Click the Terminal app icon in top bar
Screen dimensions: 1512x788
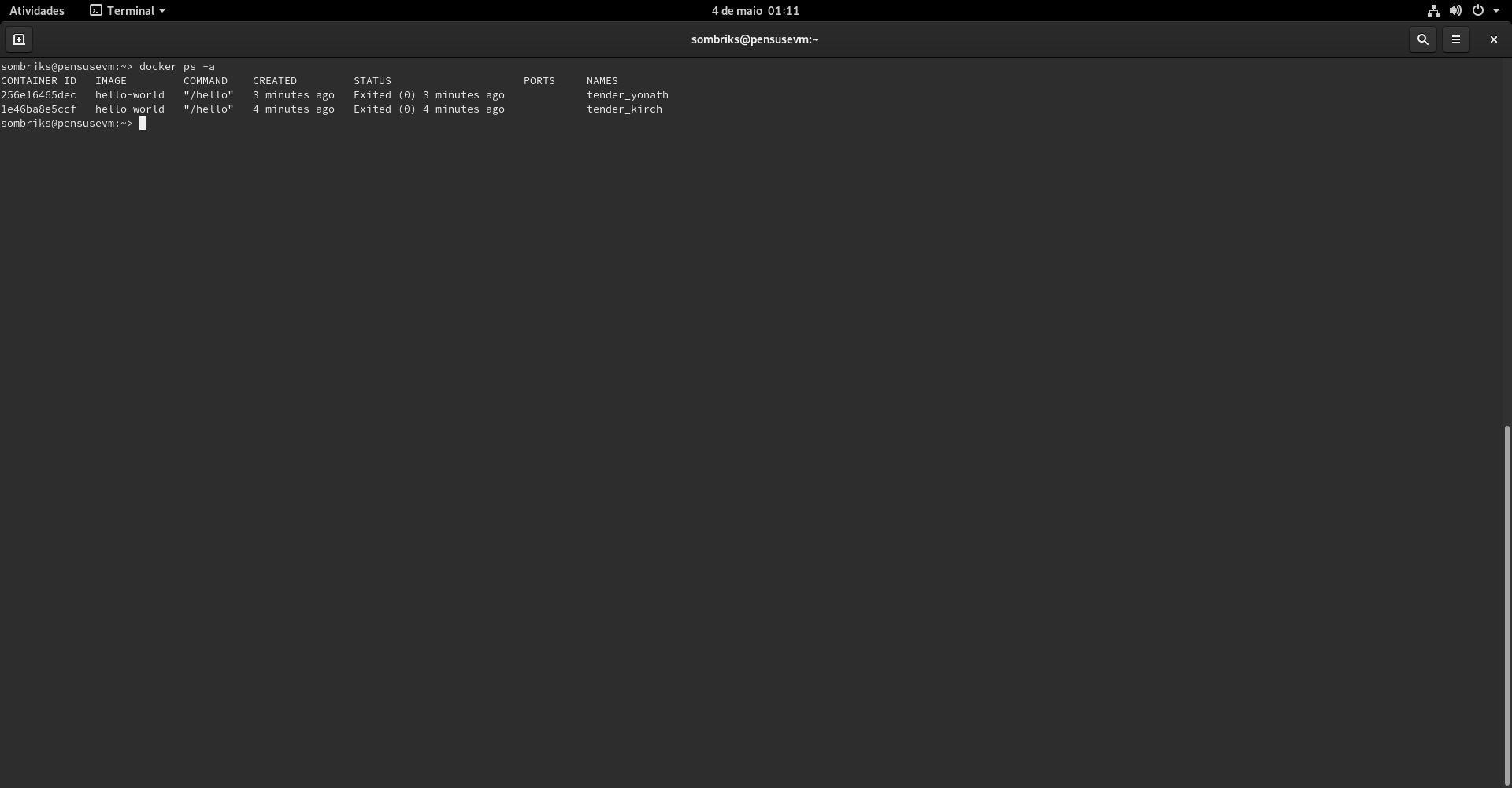pyautogui.click(x=95, y=10)
